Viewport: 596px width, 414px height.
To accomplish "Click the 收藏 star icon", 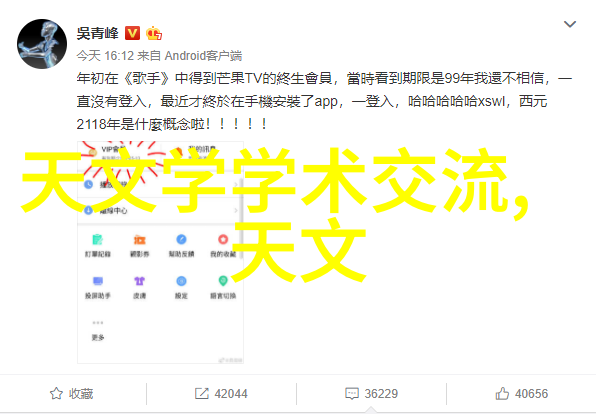I will (x=56, y=393).
